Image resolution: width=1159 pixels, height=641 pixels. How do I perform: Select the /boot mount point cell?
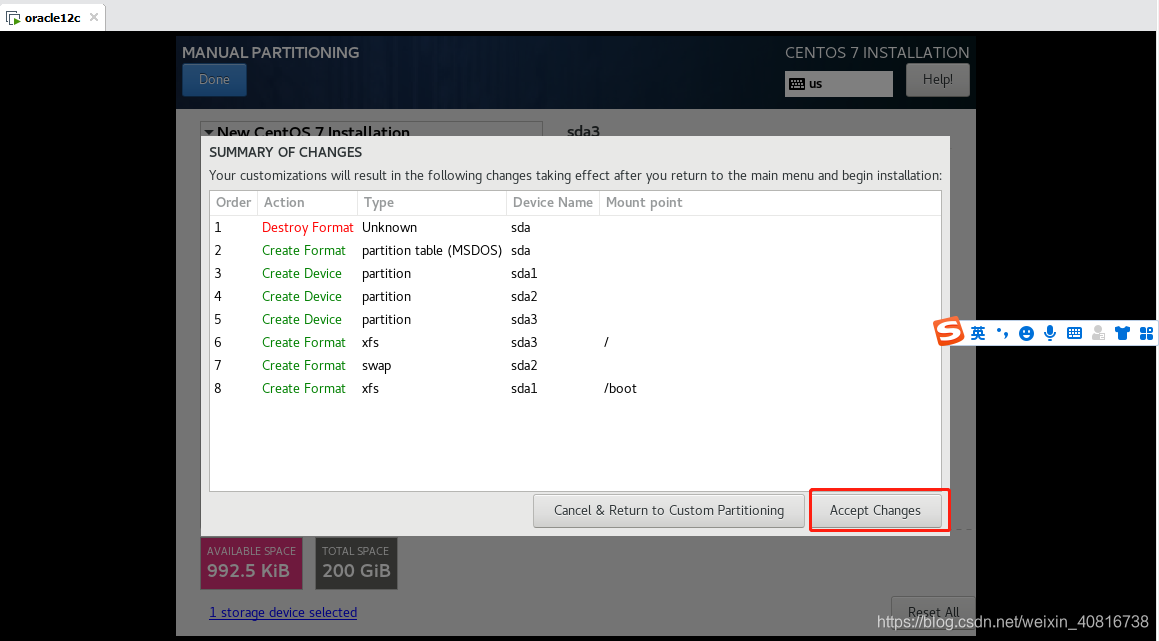point(620,389)
